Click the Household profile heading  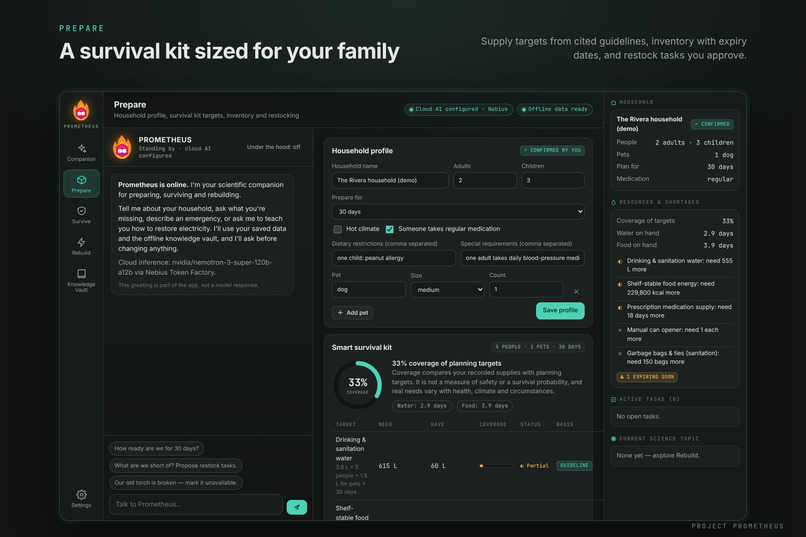(362, 151)
